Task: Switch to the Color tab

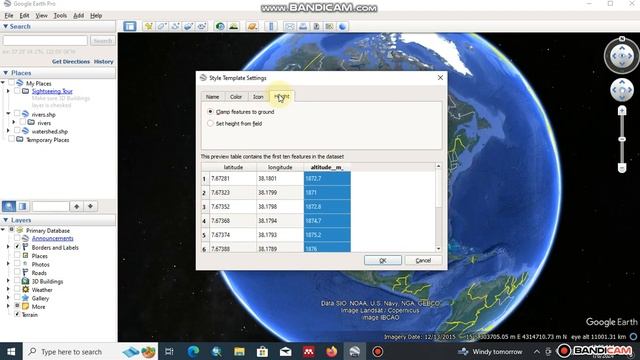Action: 236,97
